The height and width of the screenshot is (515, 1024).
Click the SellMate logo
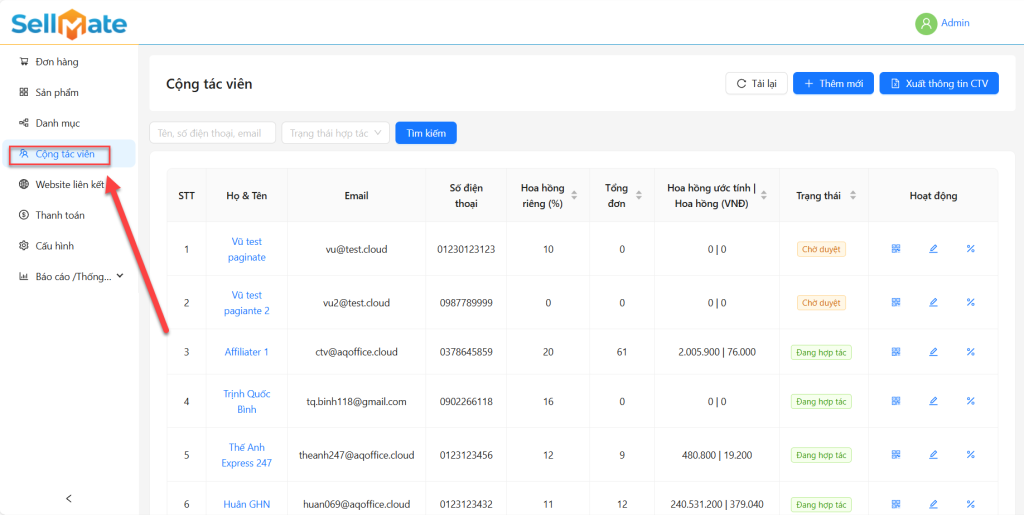70,22
